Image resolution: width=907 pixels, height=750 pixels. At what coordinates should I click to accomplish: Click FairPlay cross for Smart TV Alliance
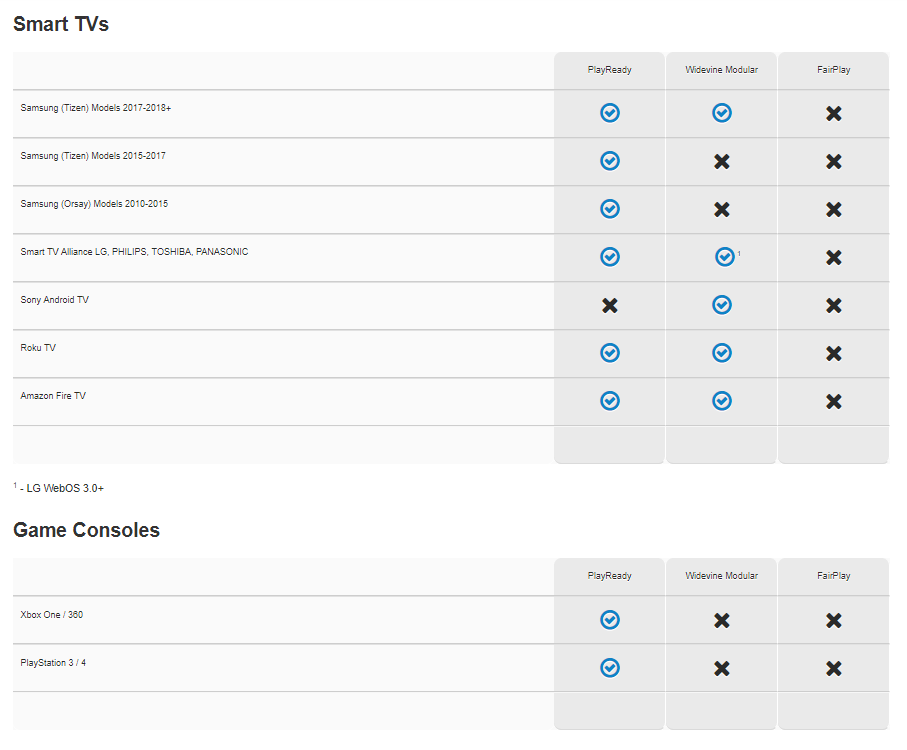(834, 257)
